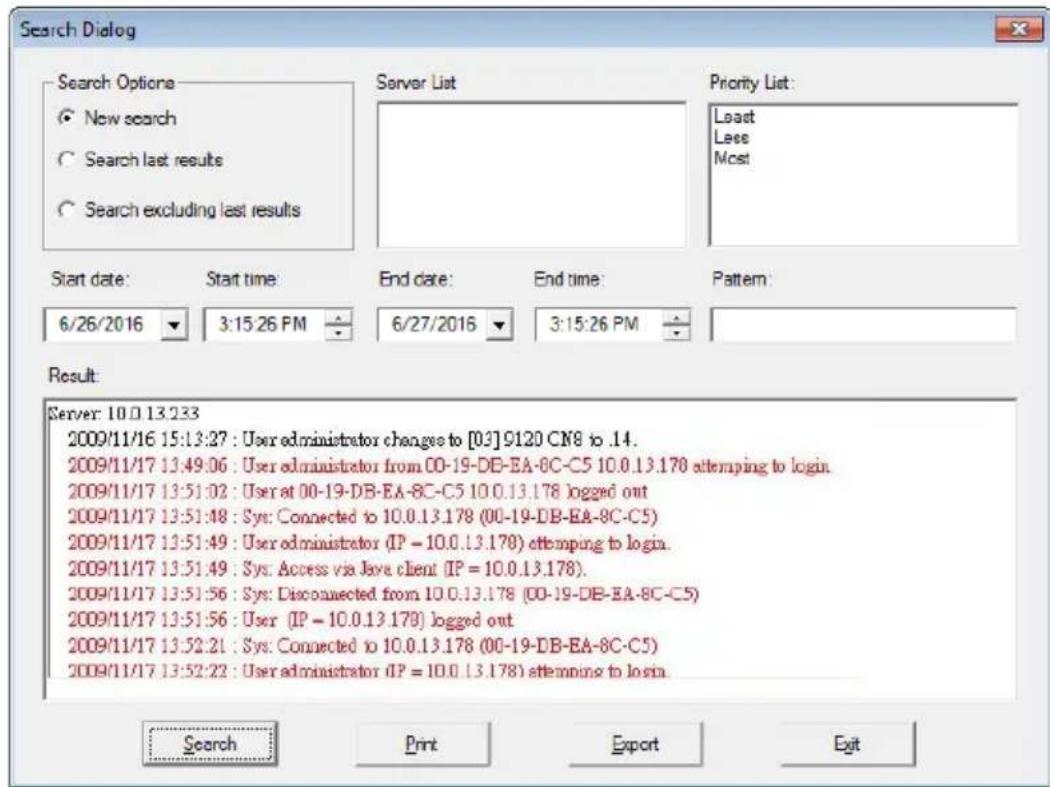Select Search excluding last results option
The image size is (1050, 787).
coord(66,210)
